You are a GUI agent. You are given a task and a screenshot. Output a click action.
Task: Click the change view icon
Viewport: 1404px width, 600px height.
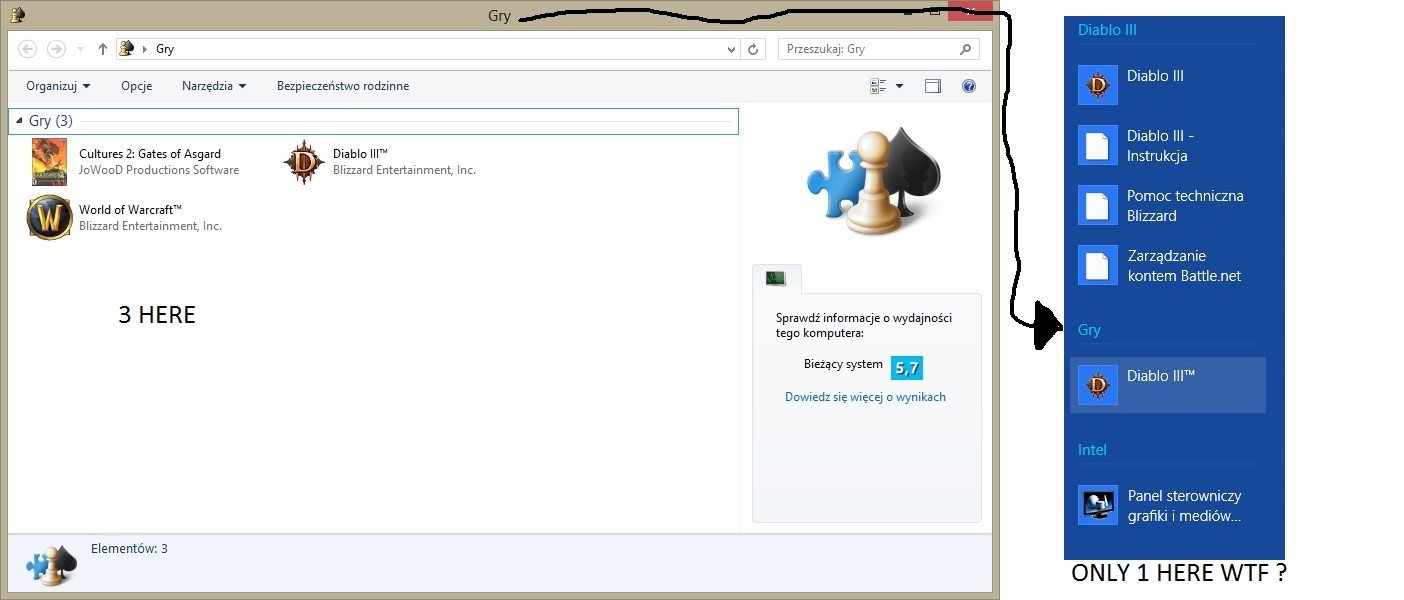coord(878,86)
